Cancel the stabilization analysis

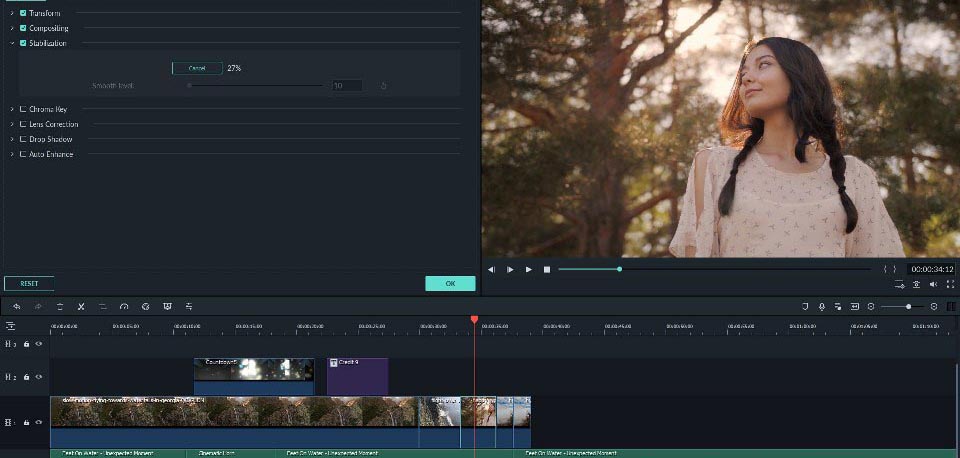tap(197, 68)
